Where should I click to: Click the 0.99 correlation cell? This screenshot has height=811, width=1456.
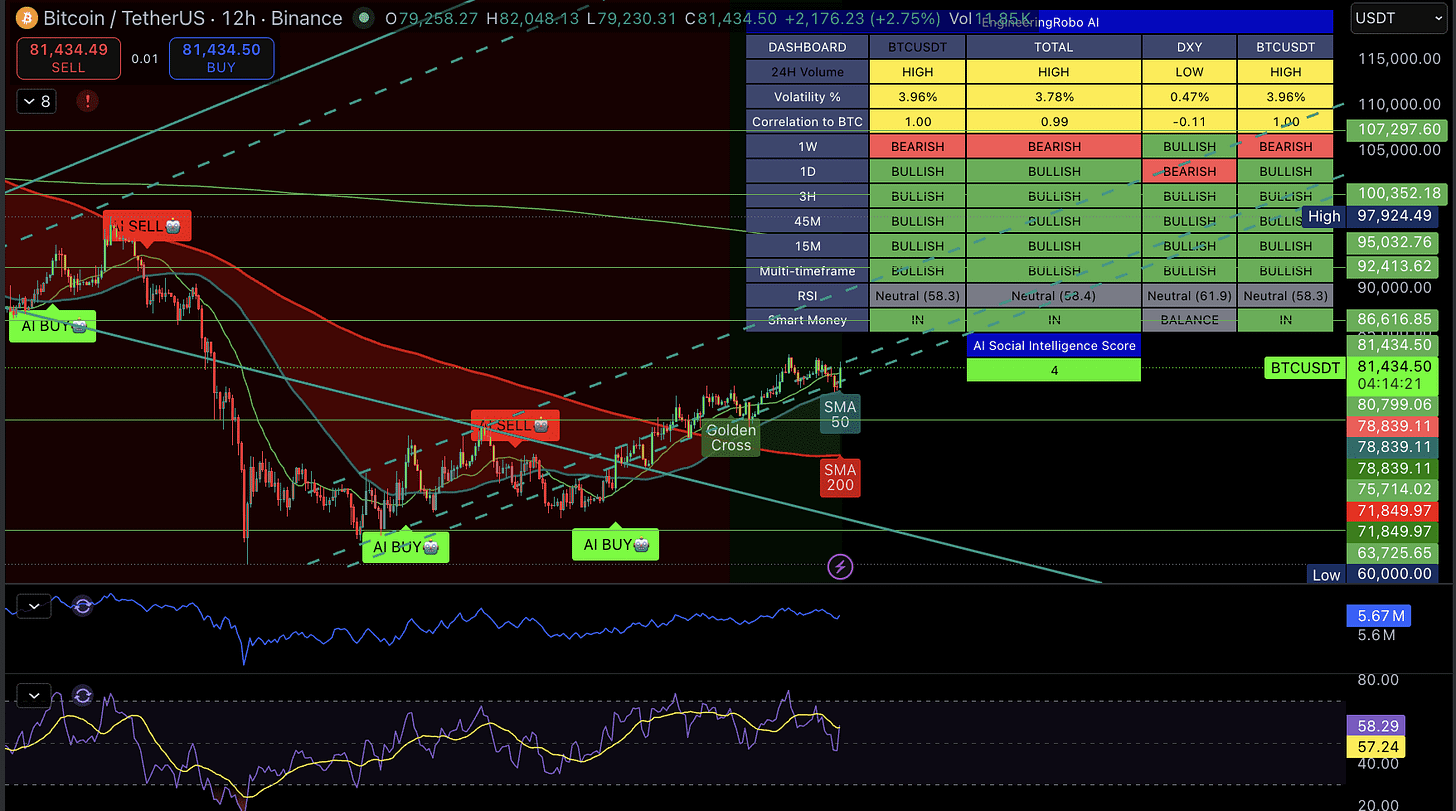point(1053,122)
